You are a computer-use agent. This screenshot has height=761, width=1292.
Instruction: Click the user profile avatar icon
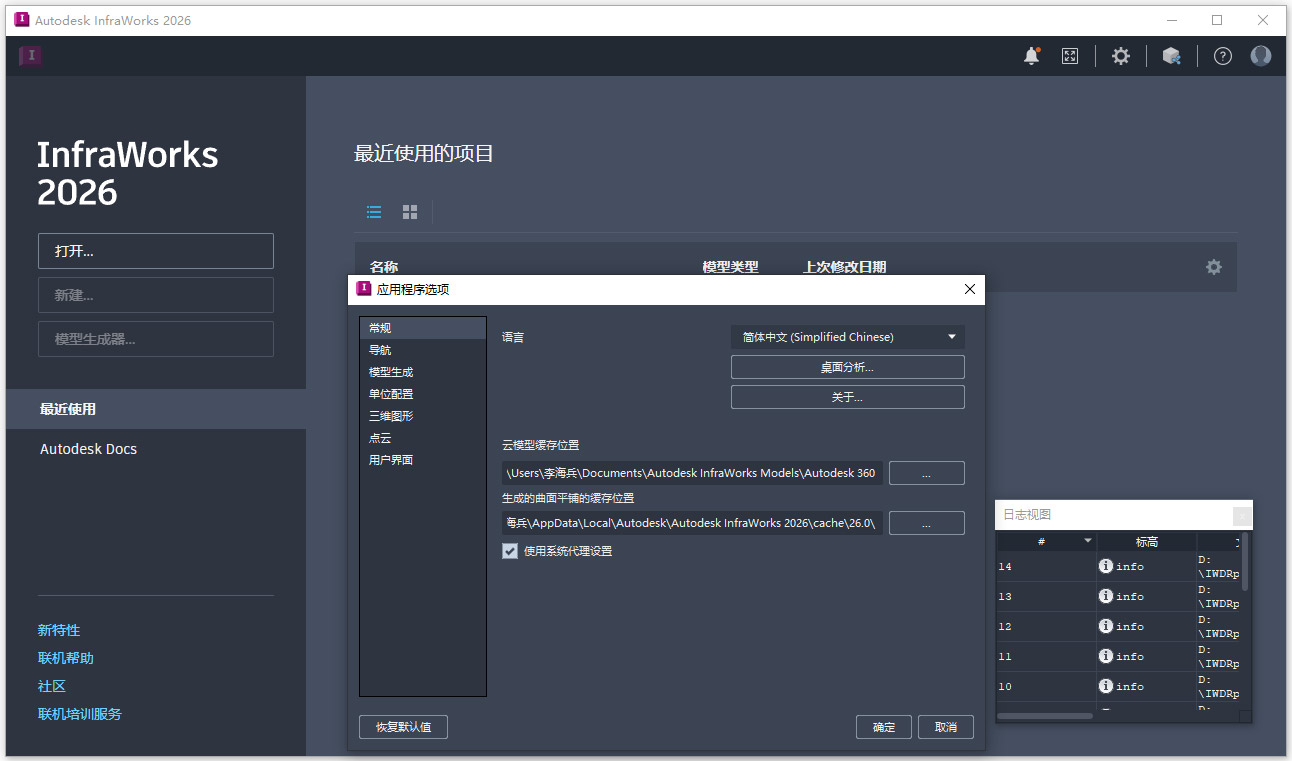pyautogui.click(x=1260, y=56)
